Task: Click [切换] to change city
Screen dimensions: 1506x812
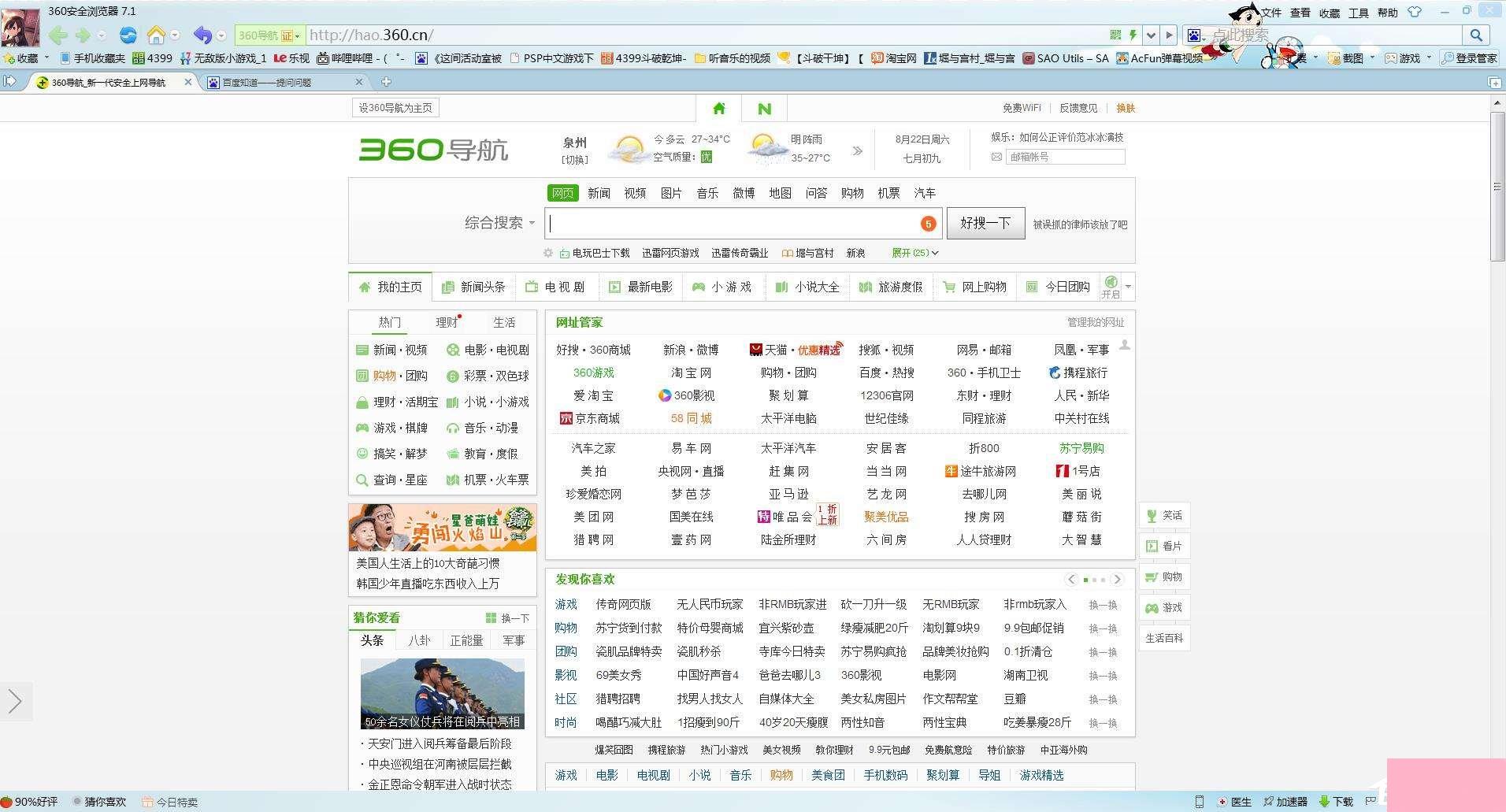Action: click(575, 159)
